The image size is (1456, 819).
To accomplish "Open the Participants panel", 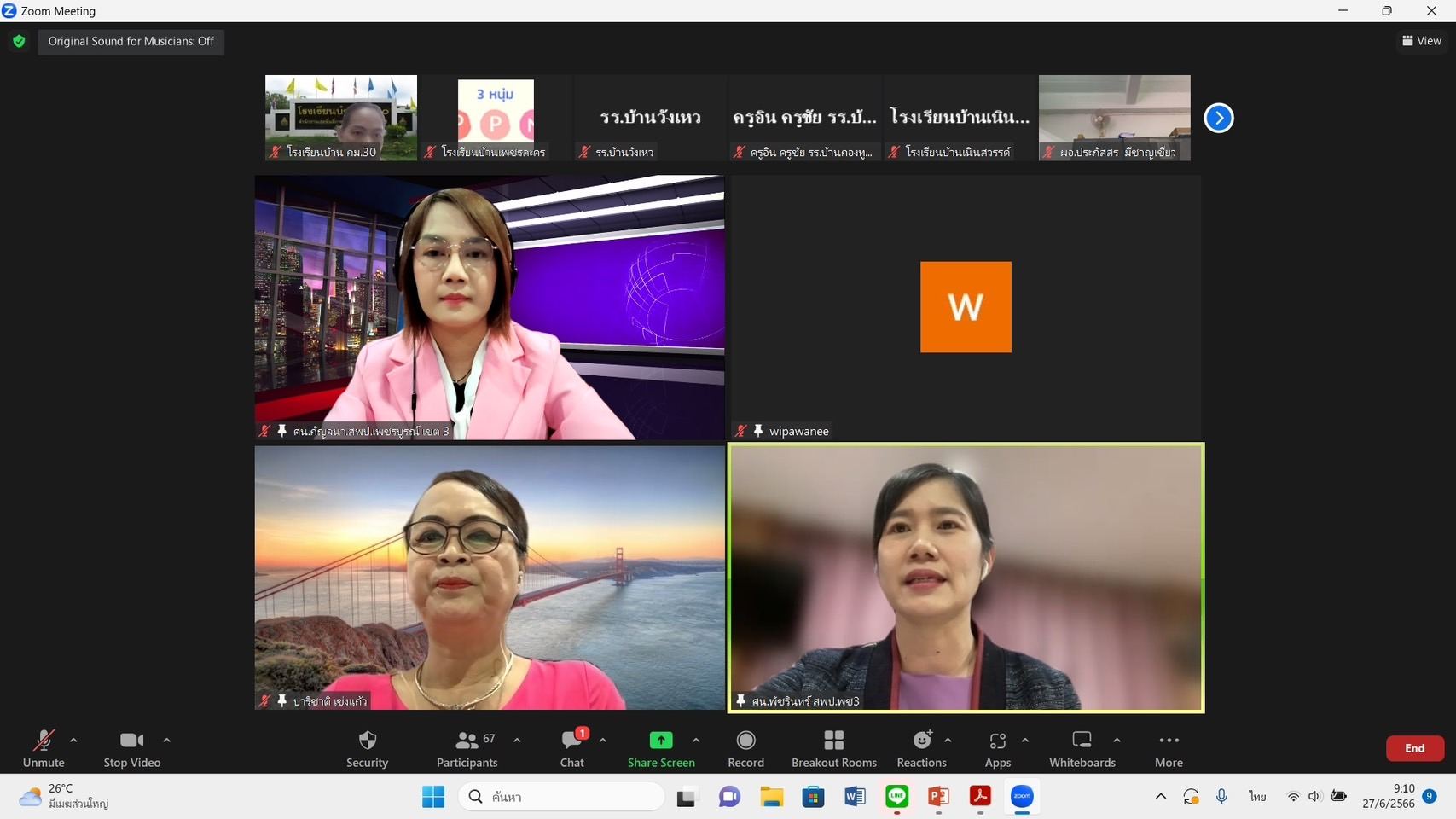I will pos(467,748).
